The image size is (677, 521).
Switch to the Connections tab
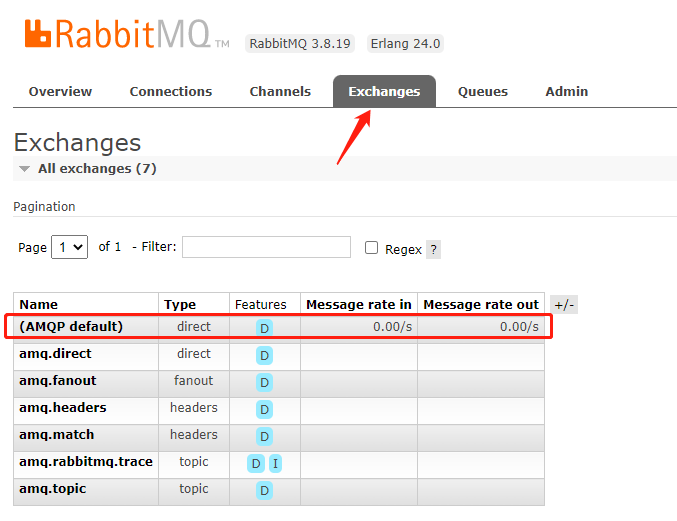coord(171,92)
